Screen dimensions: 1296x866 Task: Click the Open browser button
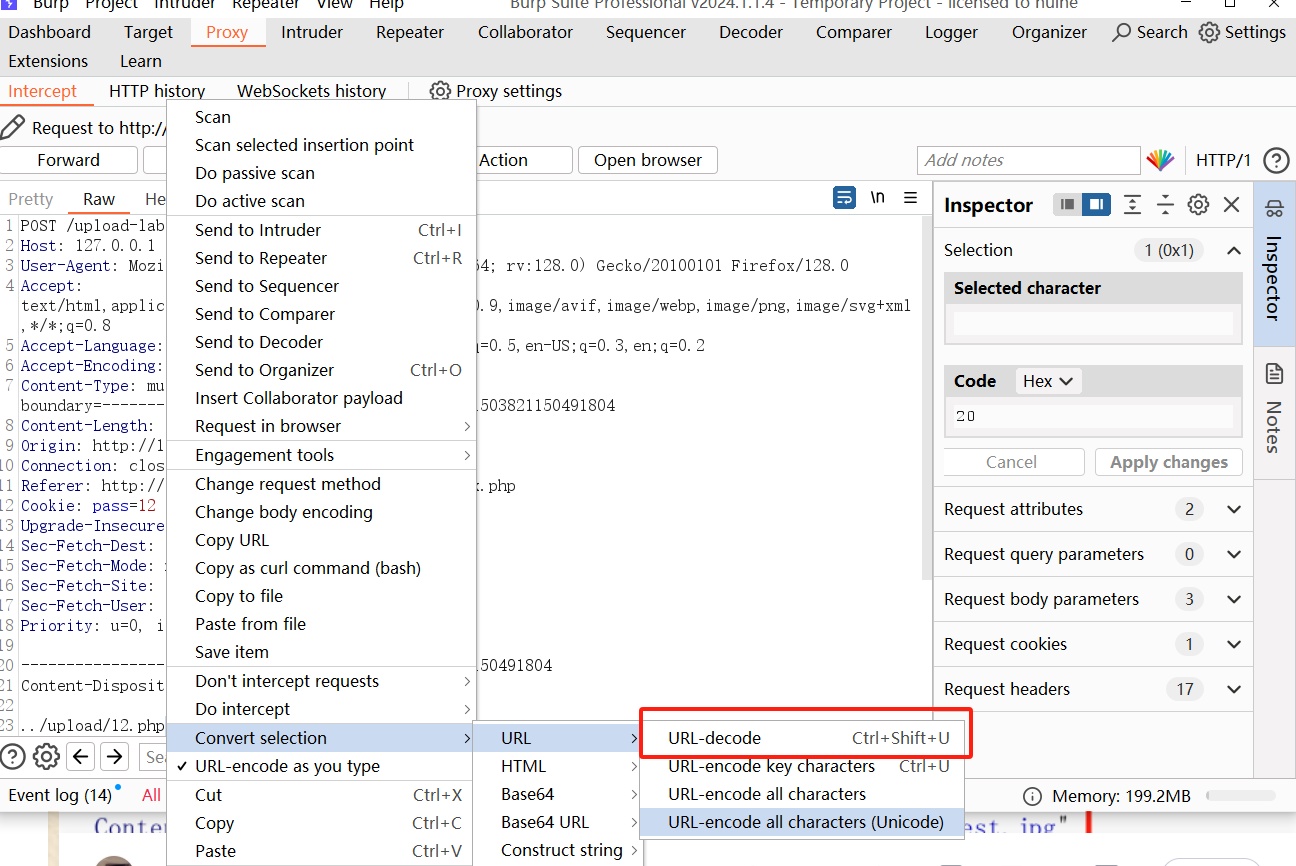click(x=648, y=160)
